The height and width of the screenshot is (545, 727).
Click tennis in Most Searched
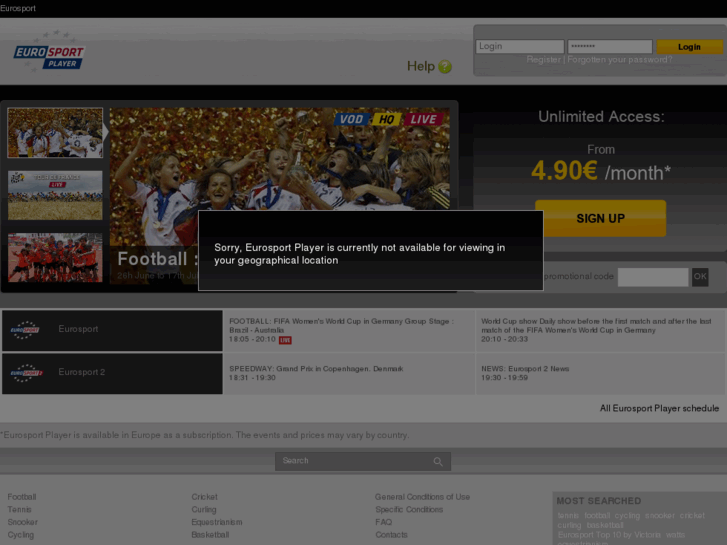[568, 516]
